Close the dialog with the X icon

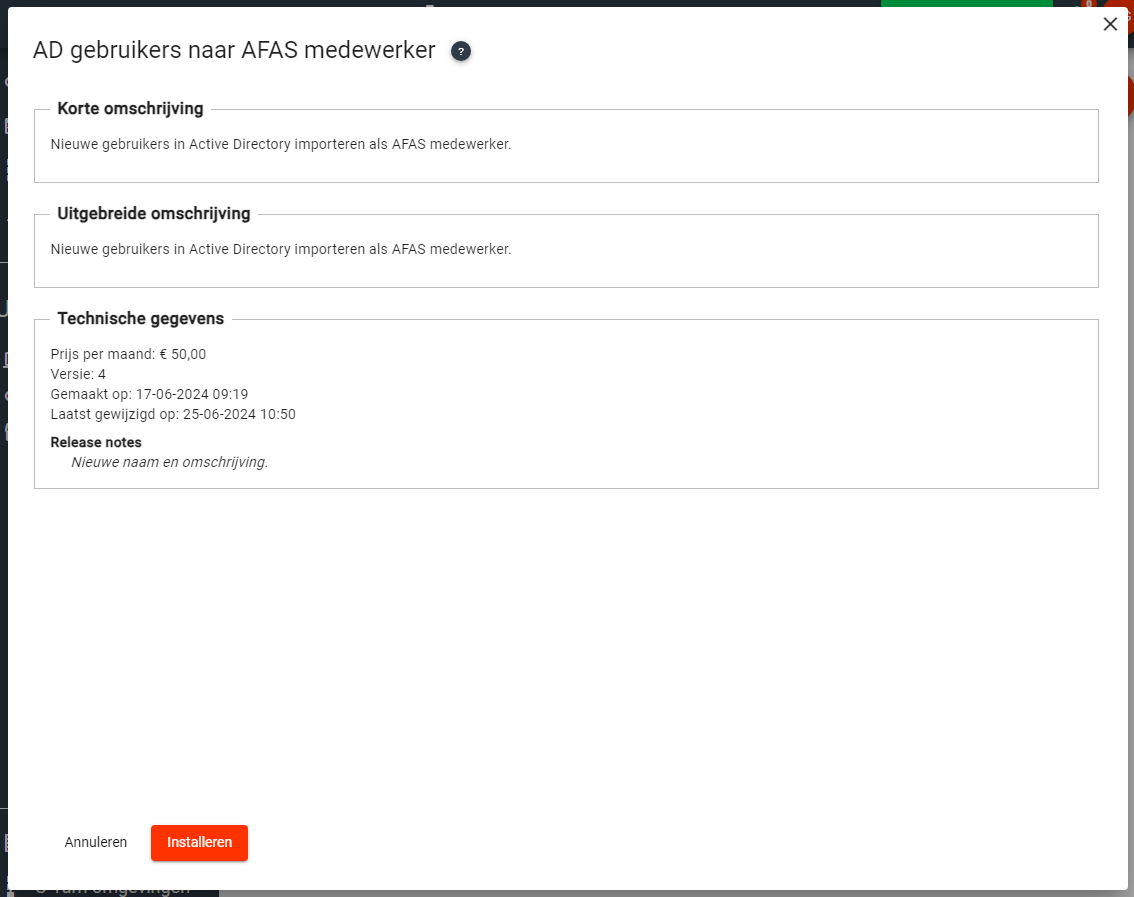tap(1110, 25)
